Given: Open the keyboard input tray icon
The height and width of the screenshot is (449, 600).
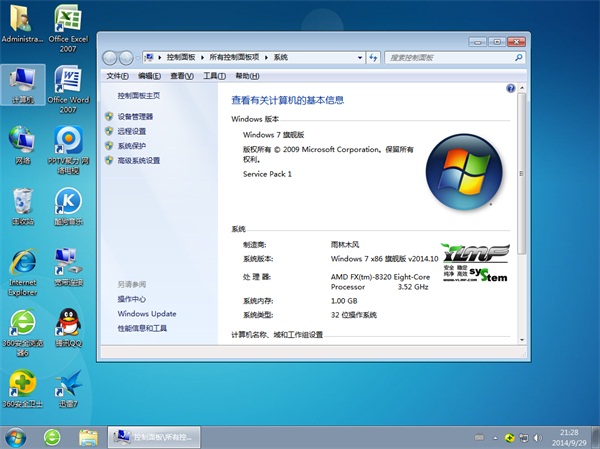Looking at the screenshot, I should tap(479, 437).
